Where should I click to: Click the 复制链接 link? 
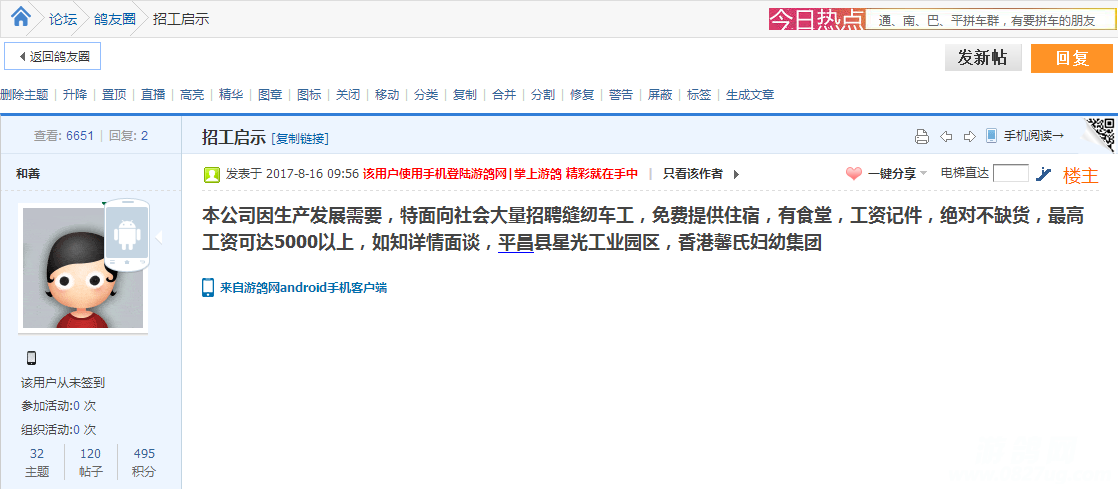[300, 138]
